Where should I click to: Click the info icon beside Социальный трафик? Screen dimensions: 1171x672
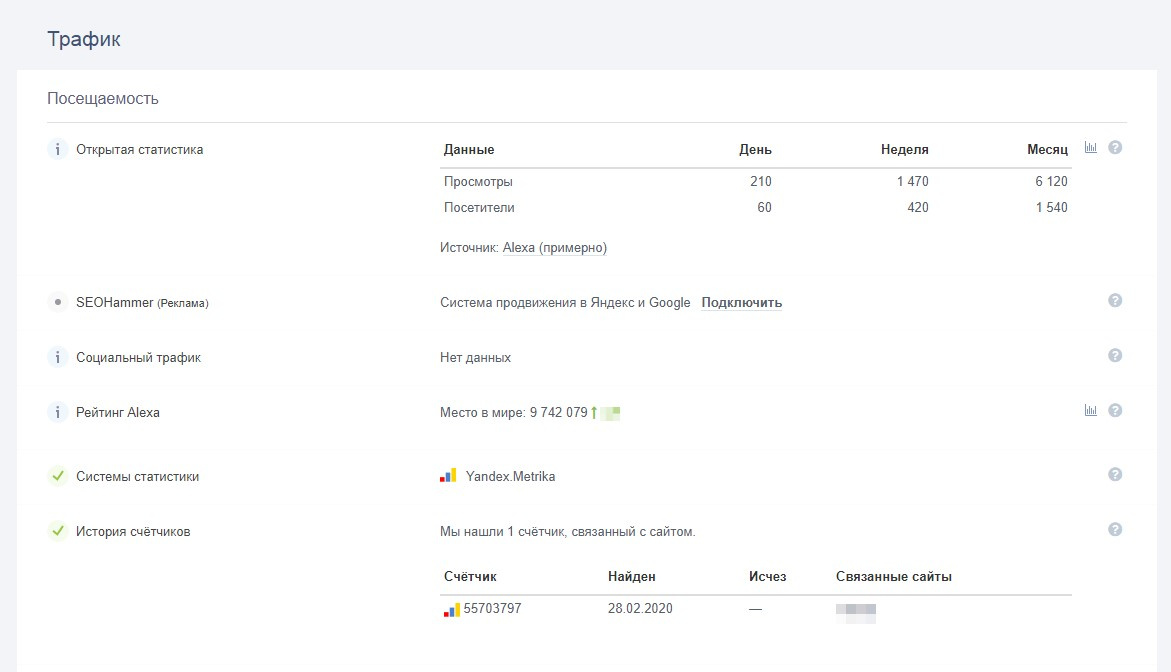(58, 357)
